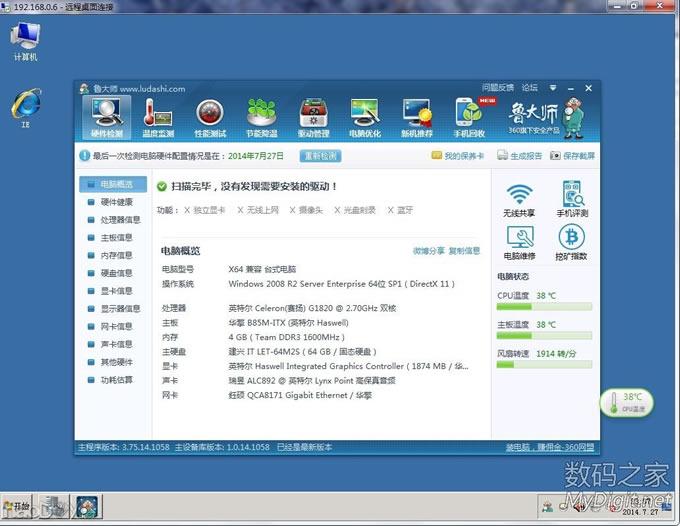Click the 电脑维修 computer repair icon
Image resolution: width=680 pixels, height=526 pixels.
point(518,243)
